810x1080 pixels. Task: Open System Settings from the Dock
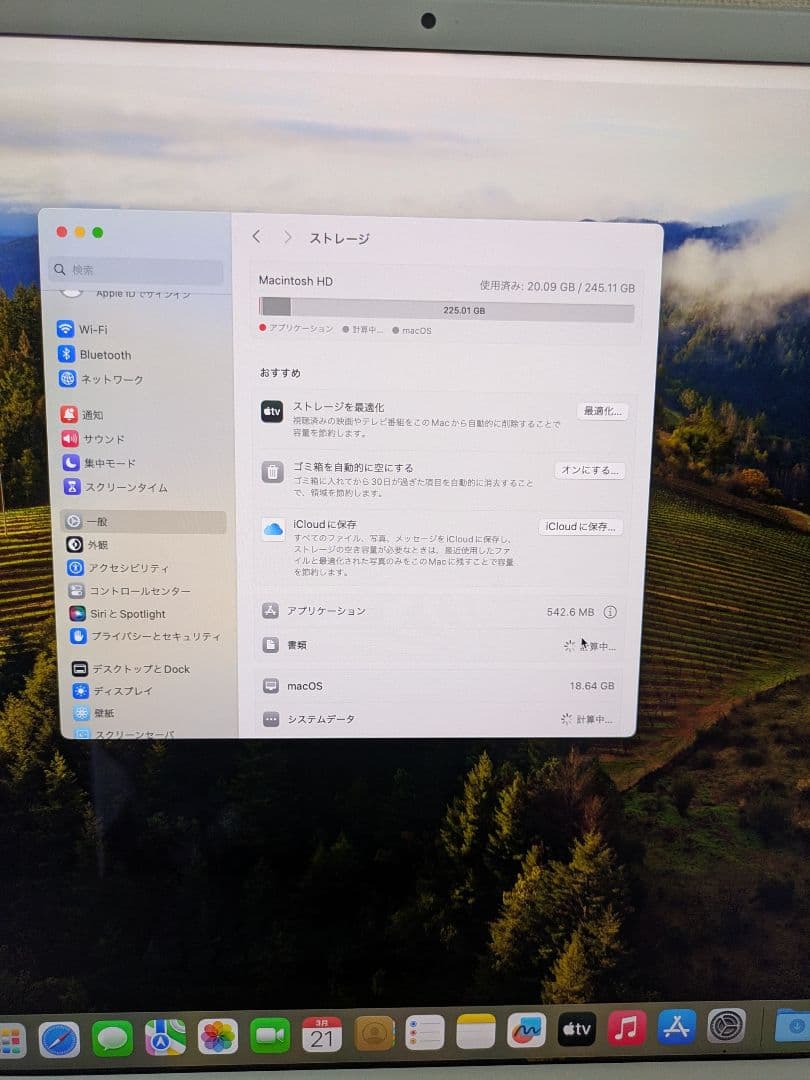(x=726, y=1026)
